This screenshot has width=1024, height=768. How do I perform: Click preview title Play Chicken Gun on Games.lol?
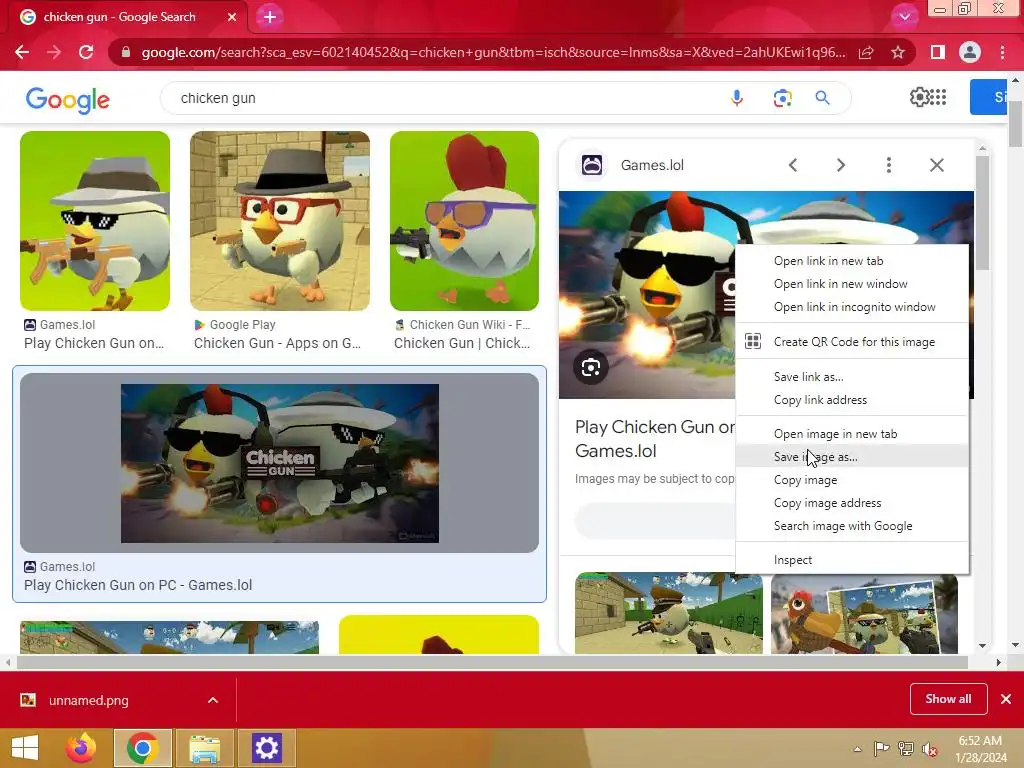pyautogui.click(x=654, y=439)
